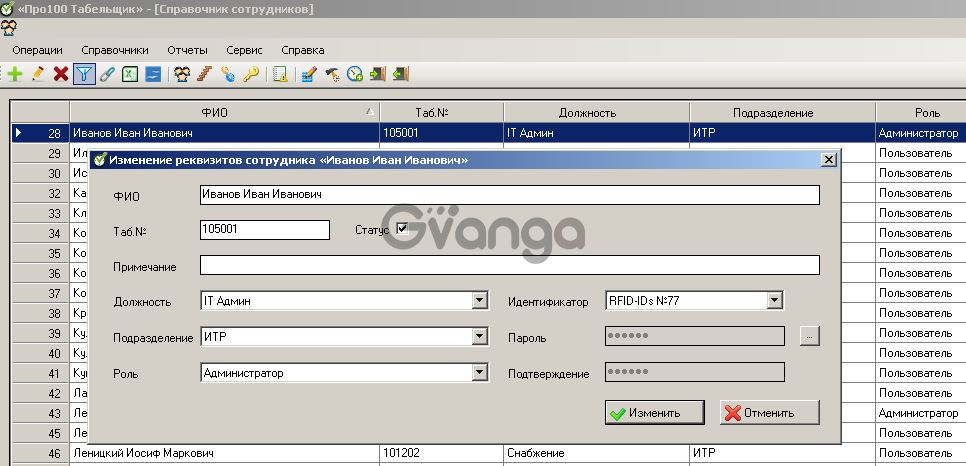Open the Отчеты menu

(x=187, y=50)
